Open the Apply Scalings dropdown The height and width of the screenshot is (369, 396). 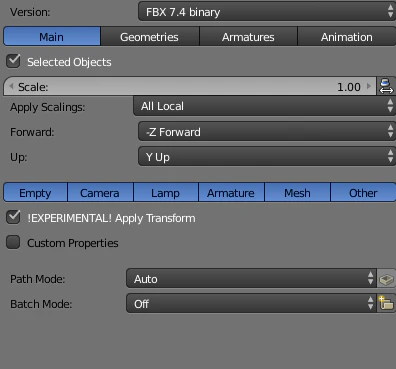tap(264, 106)
